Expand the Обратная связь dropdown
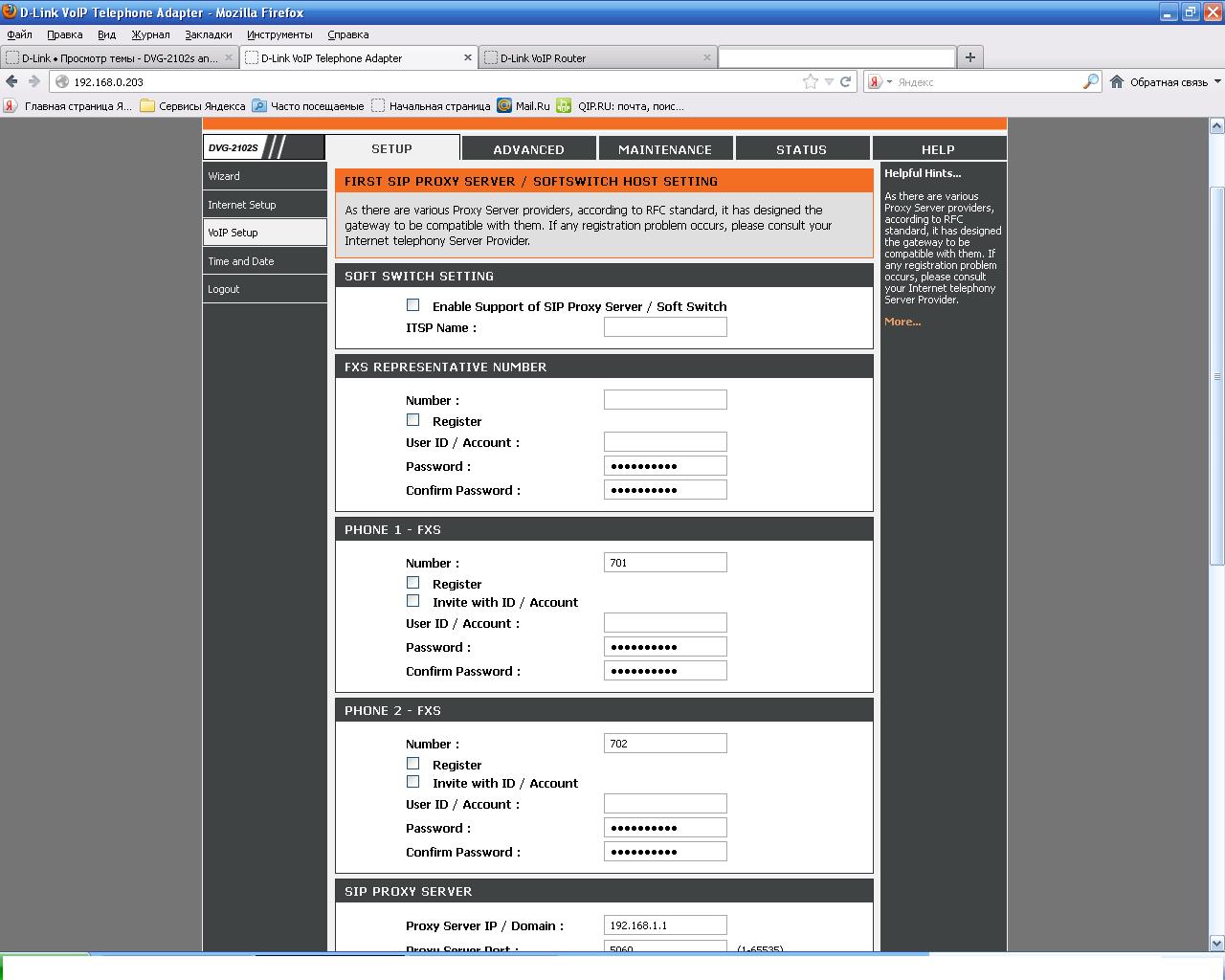This screenshot has width=1225, height=980. pos(1215,82)
